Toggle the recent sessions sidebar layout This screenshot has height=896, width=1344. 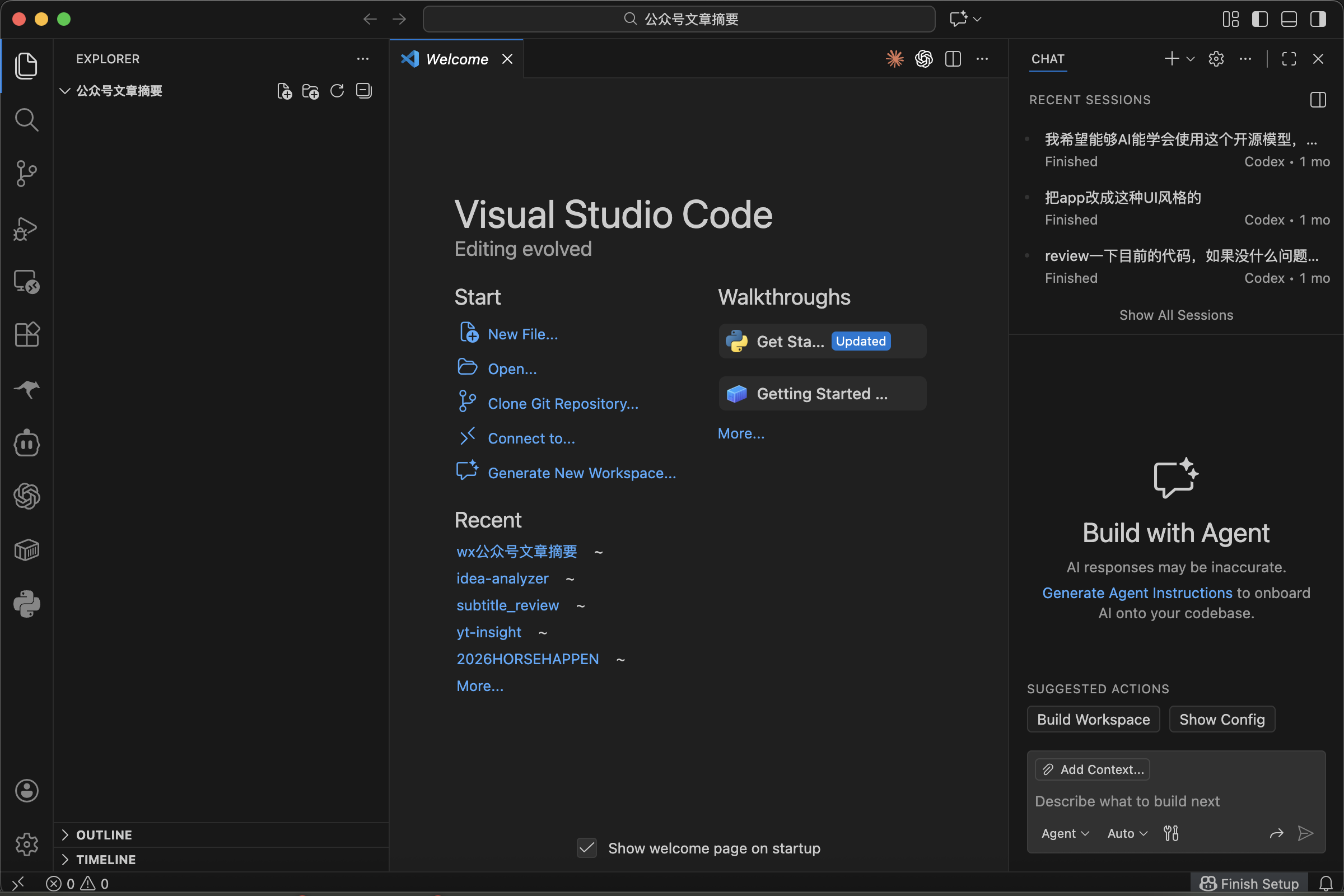[1318, 100]
